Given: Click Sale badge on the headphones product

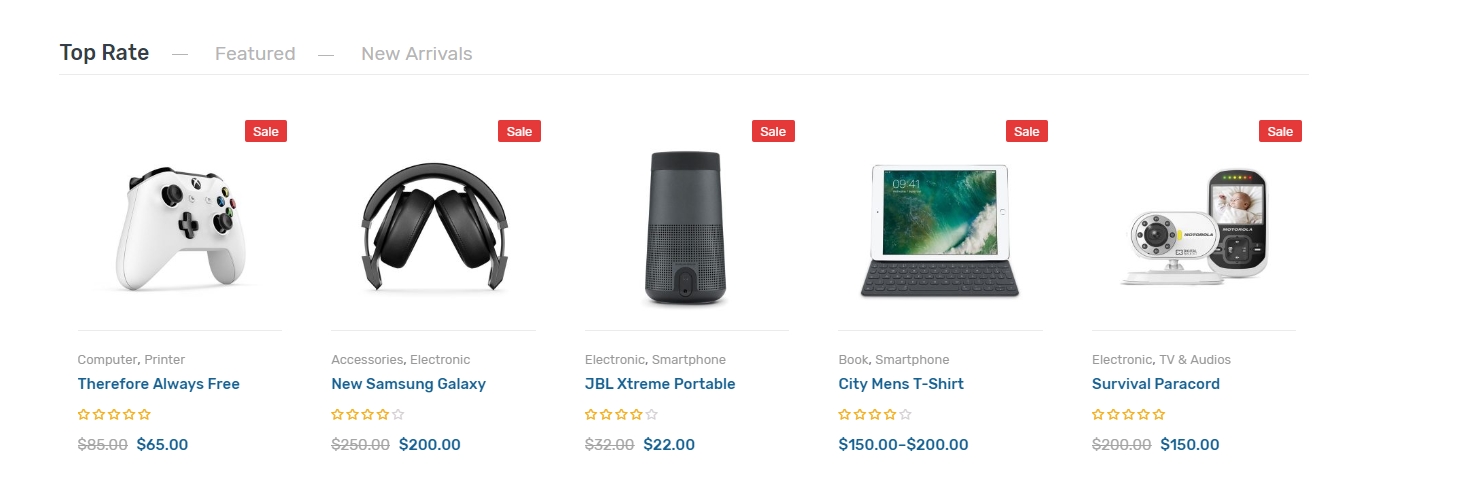Looking at the screenshot, I should coord(519,131).
